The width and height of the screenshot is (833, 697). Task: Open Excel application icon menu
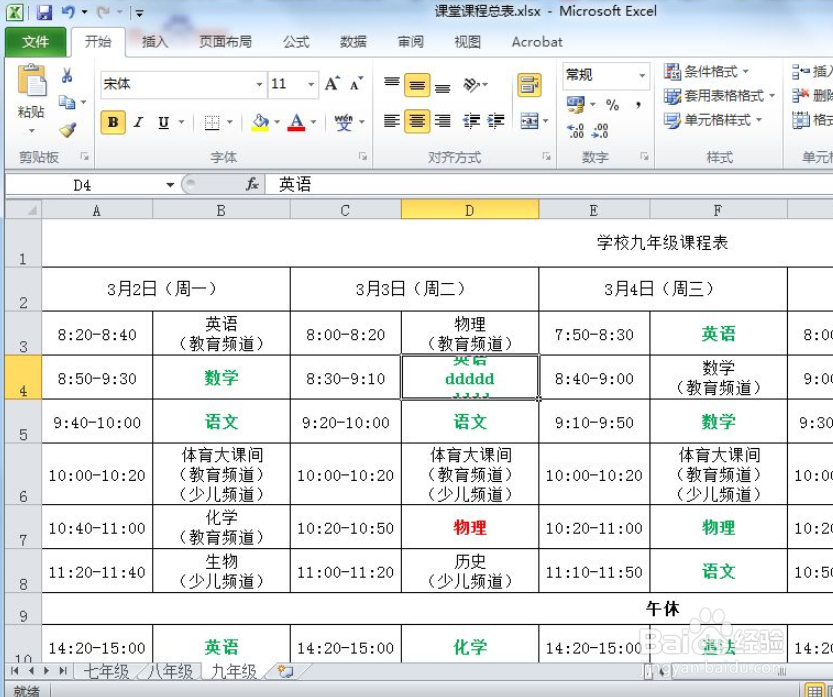pyautogui.click(x=14, y=12)
